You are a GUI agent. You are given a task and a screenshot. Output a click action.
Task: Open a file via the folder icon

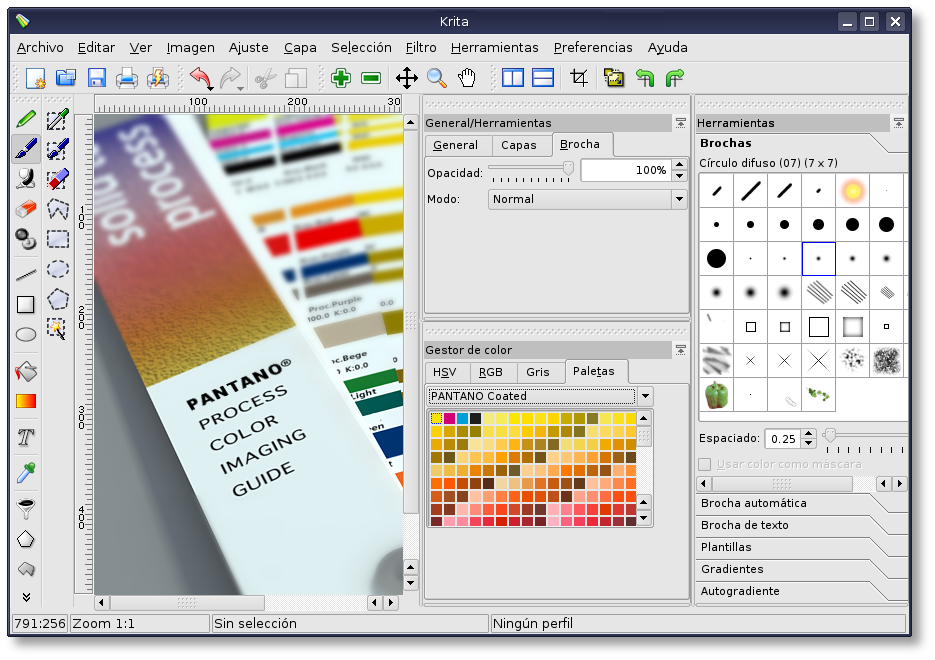click(66, 78)
